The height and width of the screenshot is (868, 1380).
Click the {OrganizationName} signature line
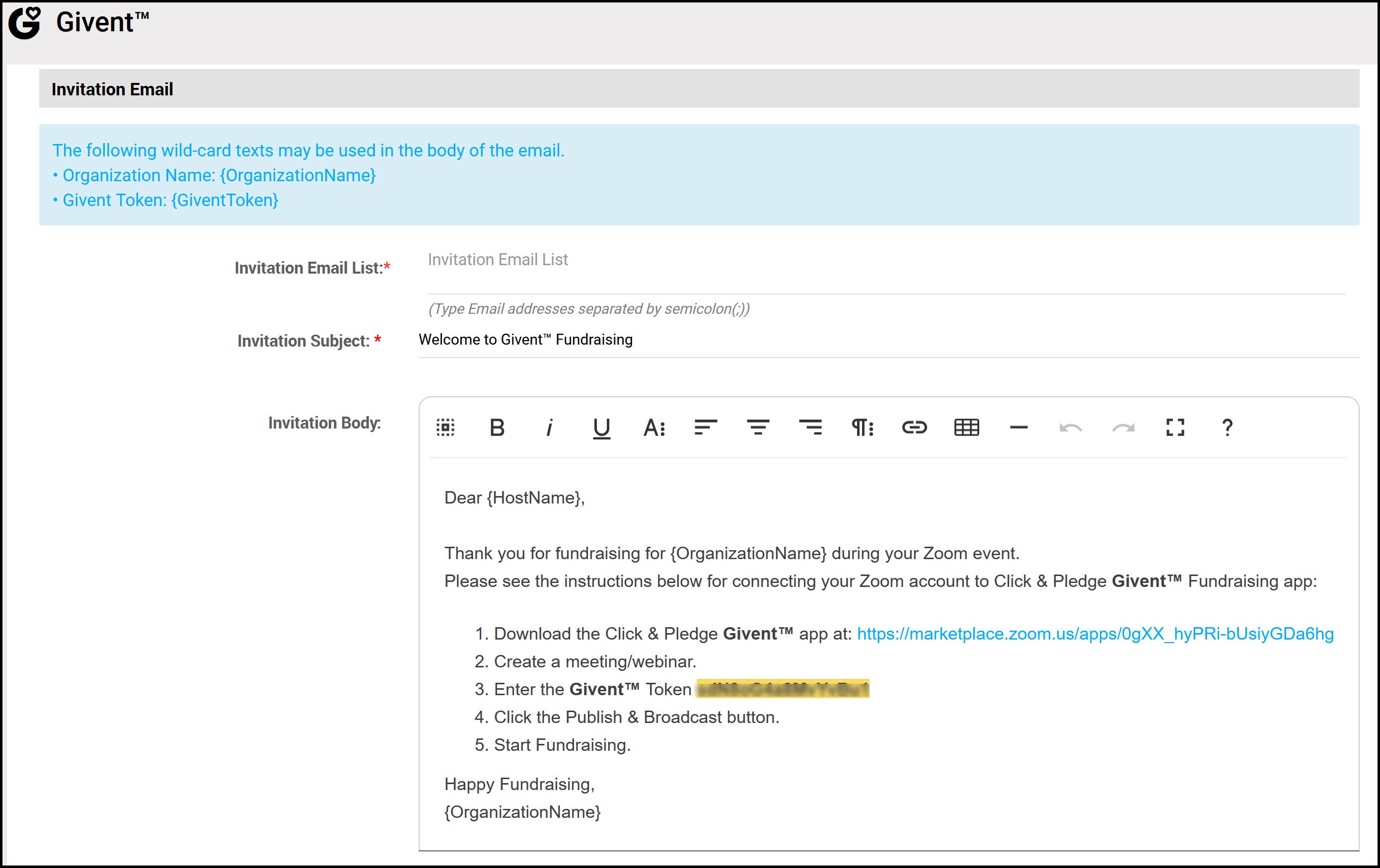coord(522,812)
